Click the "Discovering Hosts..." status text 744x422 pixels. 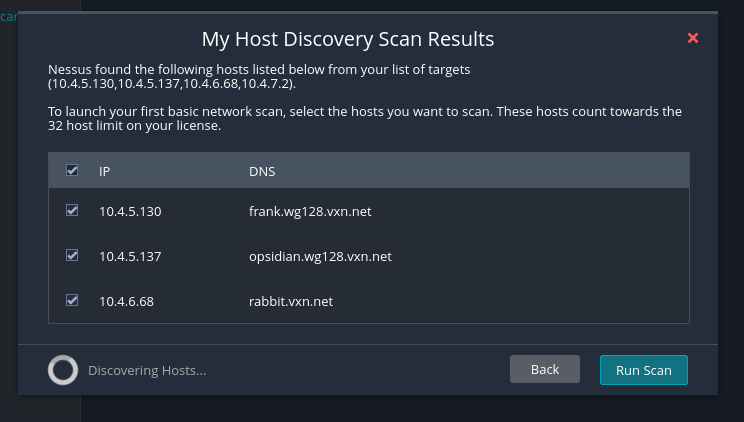[147, 370]
